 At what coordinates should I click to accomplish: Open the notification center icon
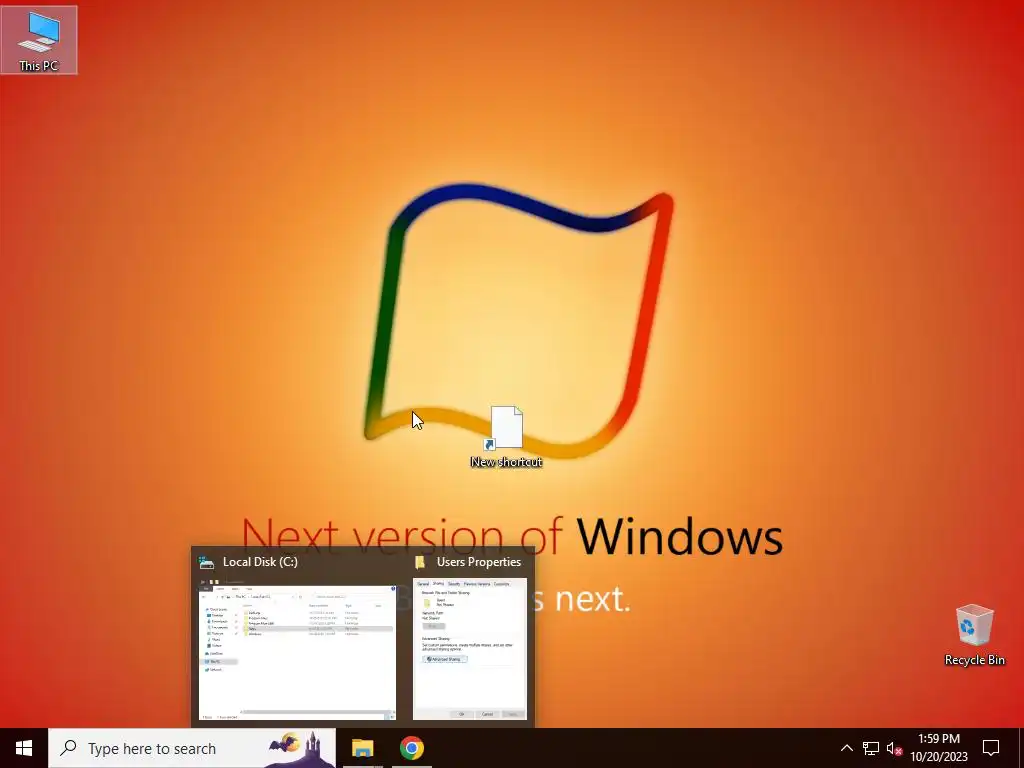point(991,748)
